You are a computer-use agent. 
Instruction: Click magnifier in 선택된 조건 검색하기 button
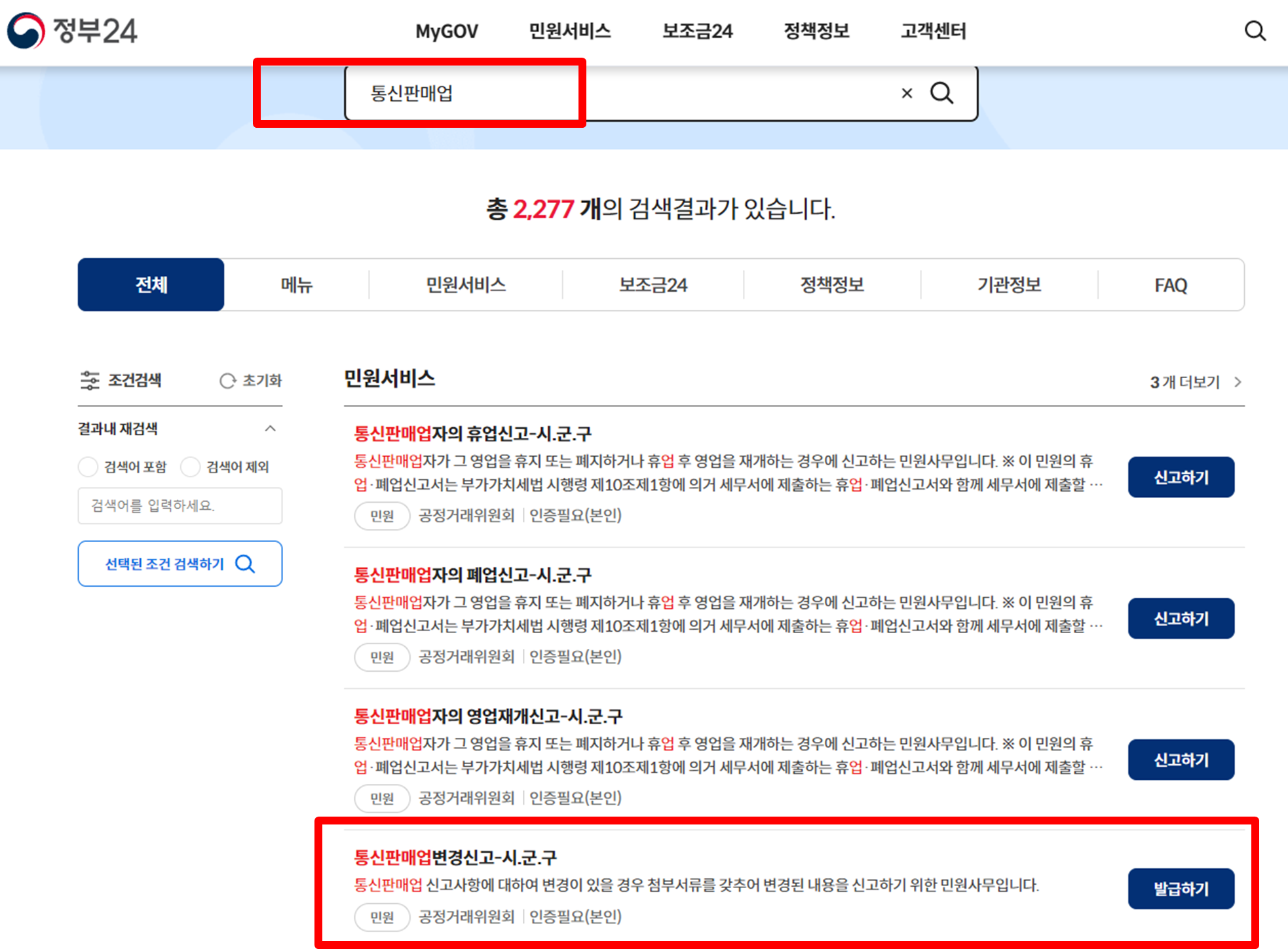245,564
